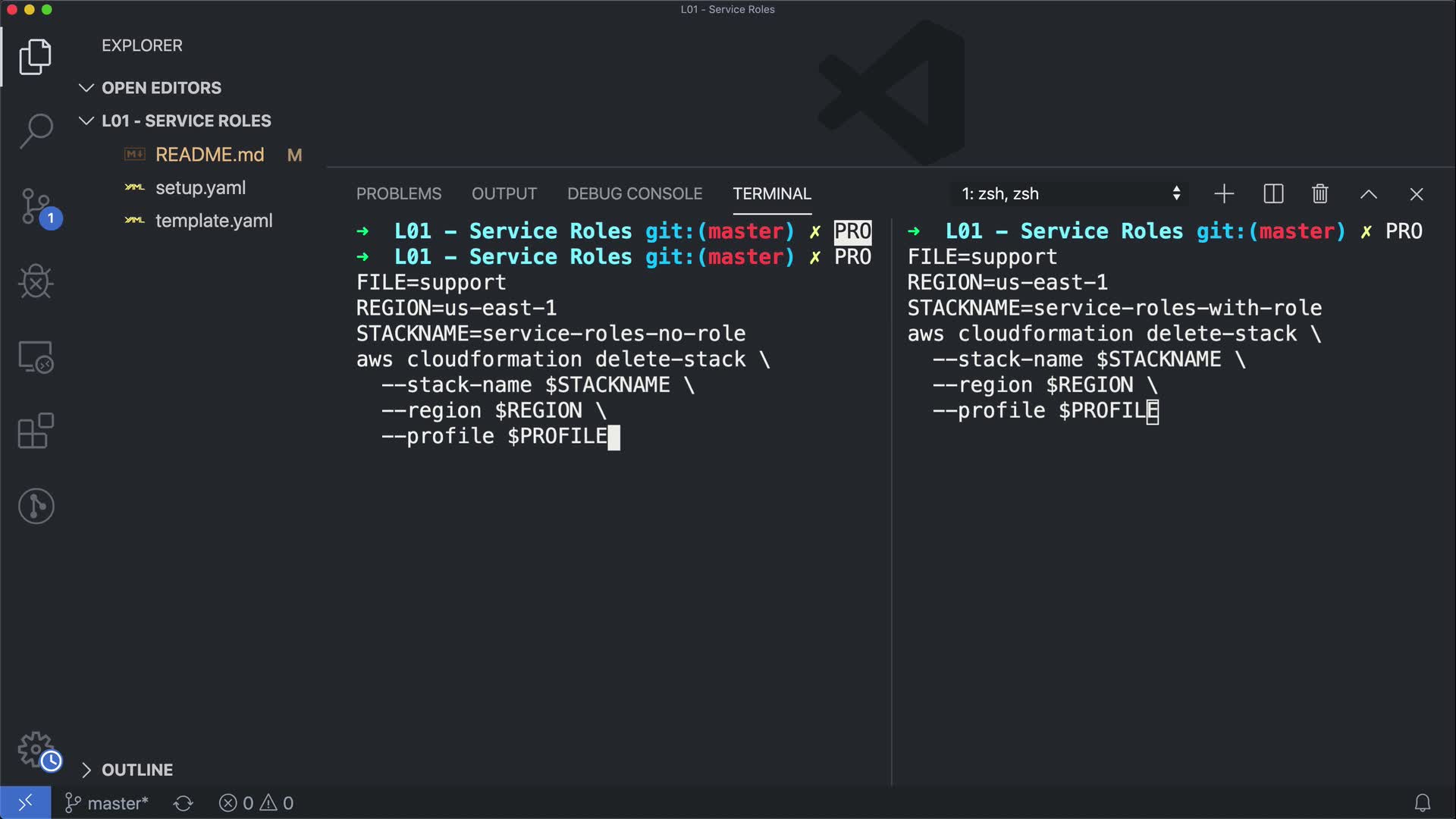The width and height of the screenshot is (1456, 819).
Task: Click the errors and warnings counter
Action: click(x=256, y=803)
